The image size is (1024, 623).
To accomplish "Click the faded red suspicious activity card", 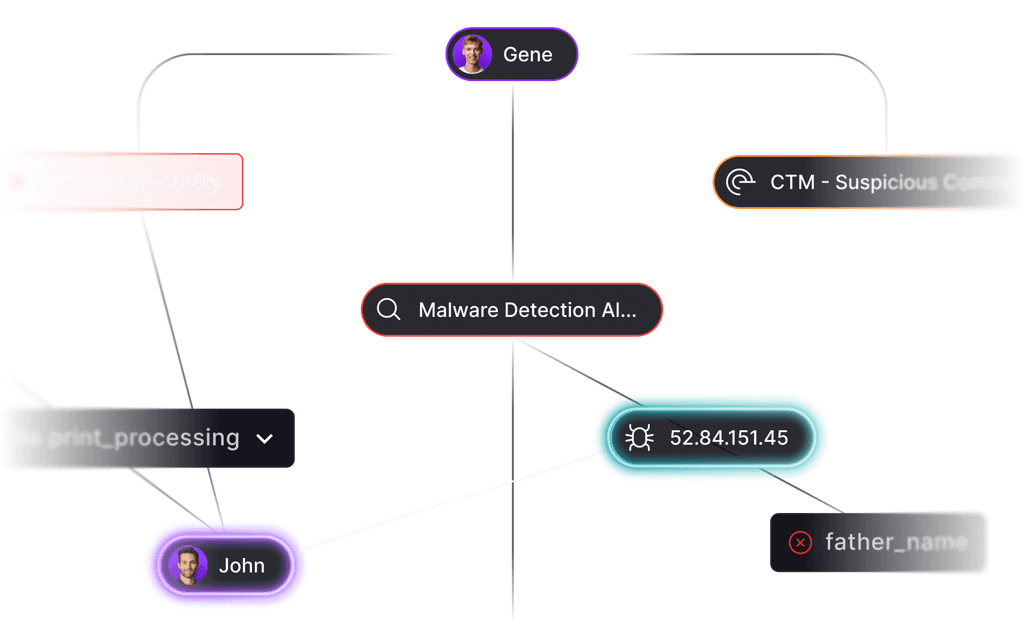I will [124, 182].
